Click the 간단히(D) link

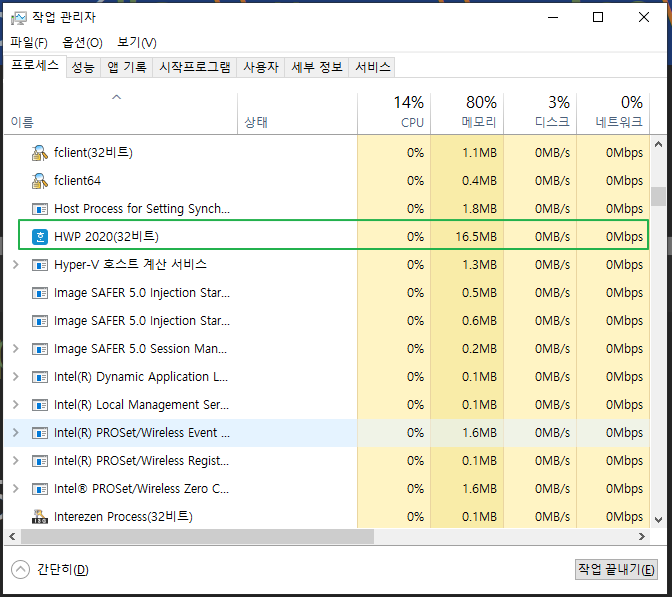pyautogui.click(x=63, y=570)
